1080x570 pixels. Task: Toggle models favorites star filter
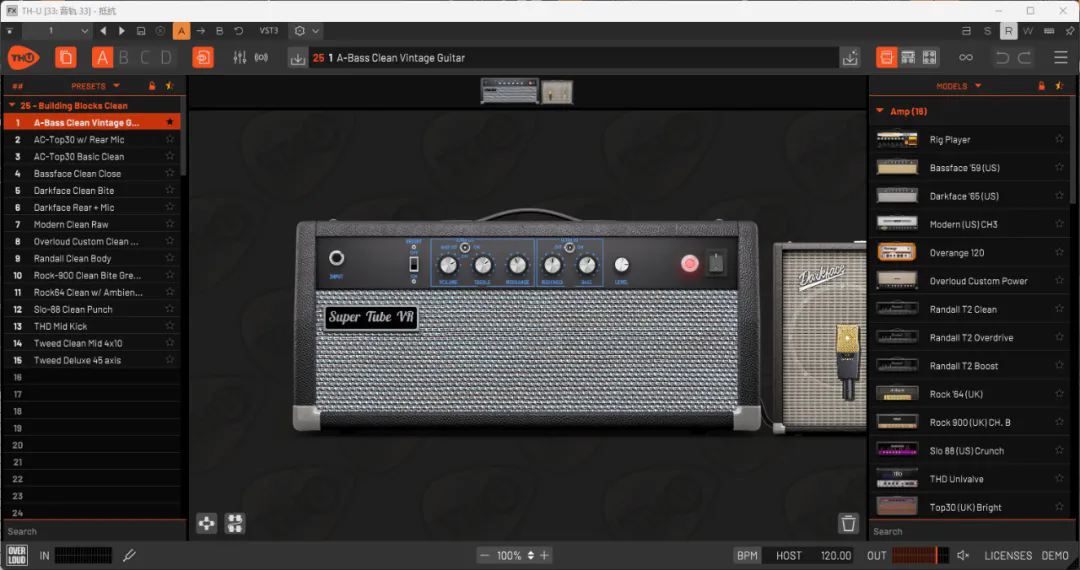[1059, 86]
